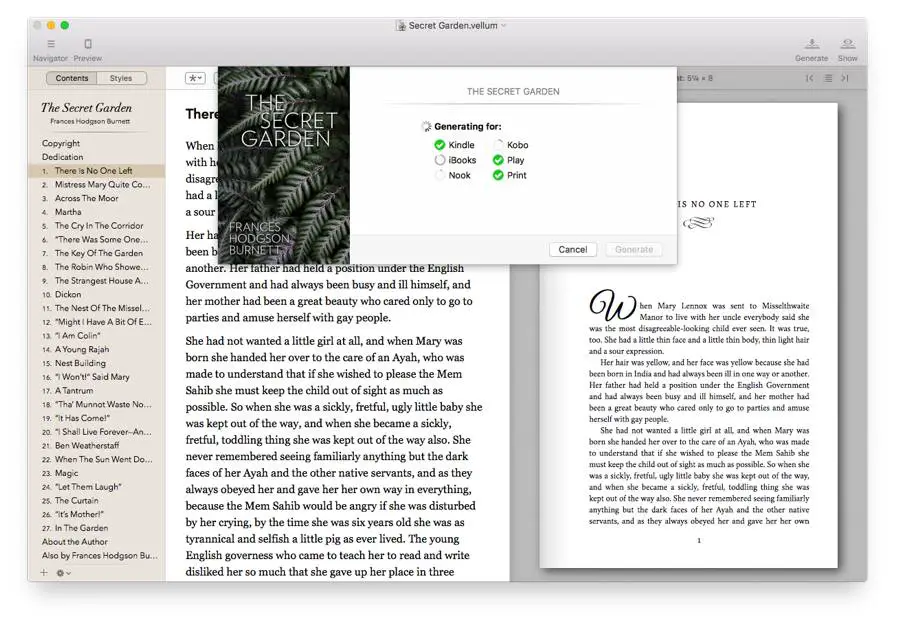Click 'Frances Hodgson Burnett' under sidebar title
The height and width of the screenshot is (630, 900).
point(90,122)
